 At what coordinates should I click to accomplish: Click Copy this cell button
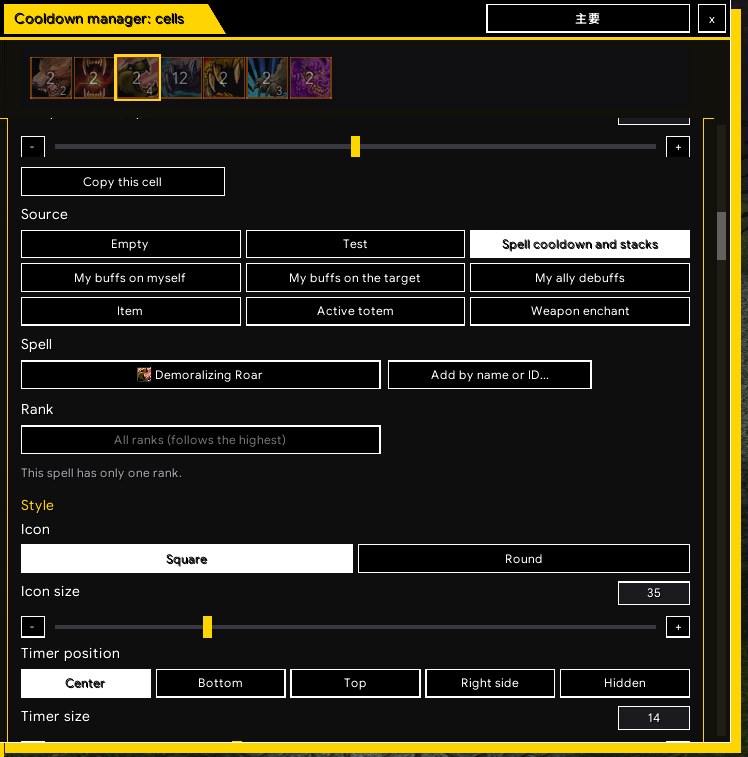123,182
